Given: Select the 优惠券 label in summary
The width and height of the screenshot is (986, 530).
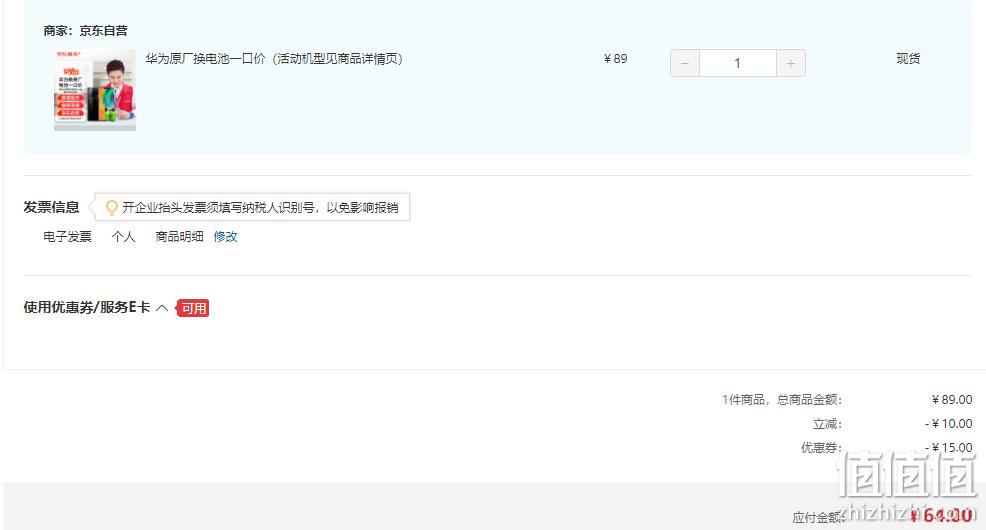Looking at the screenshot, I should [821, 448].
